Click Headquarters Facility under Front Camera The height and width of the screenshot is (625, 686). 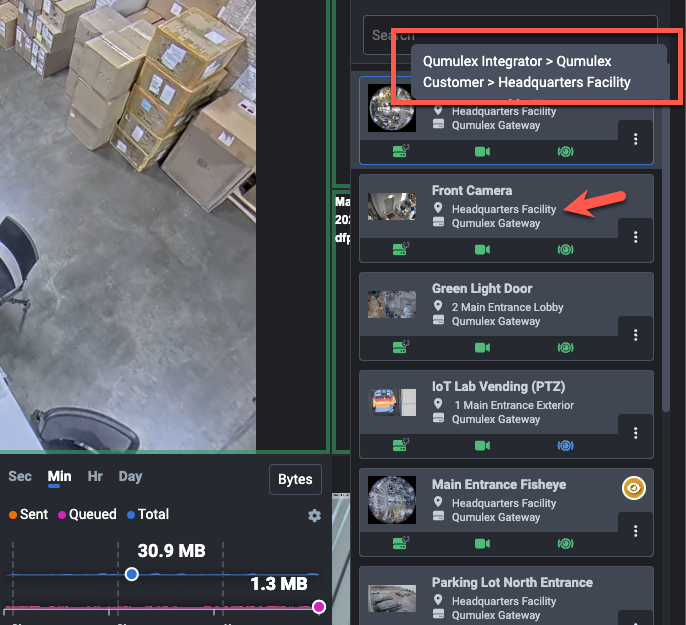504,209
